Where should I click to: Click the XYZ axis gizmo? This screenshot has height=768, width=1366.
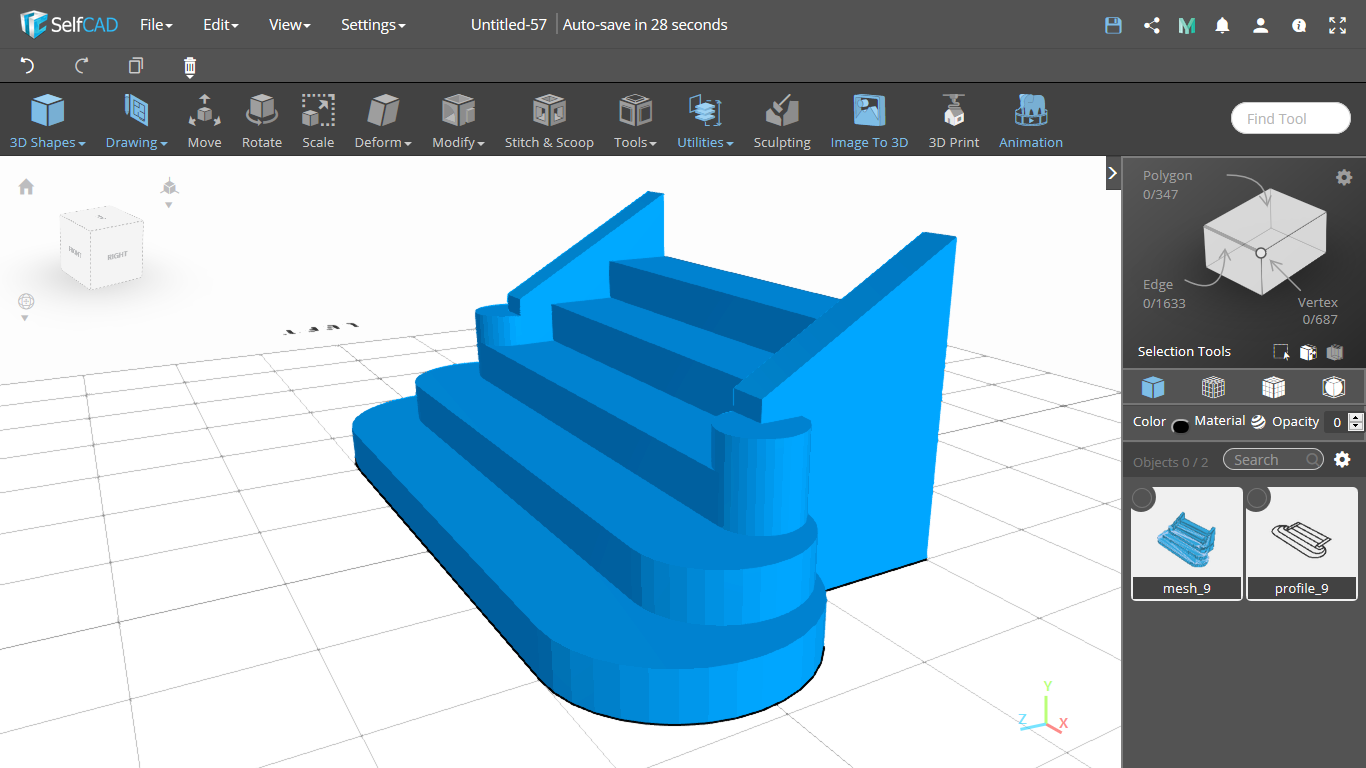pyautogui.click(x=1044, y=708)
